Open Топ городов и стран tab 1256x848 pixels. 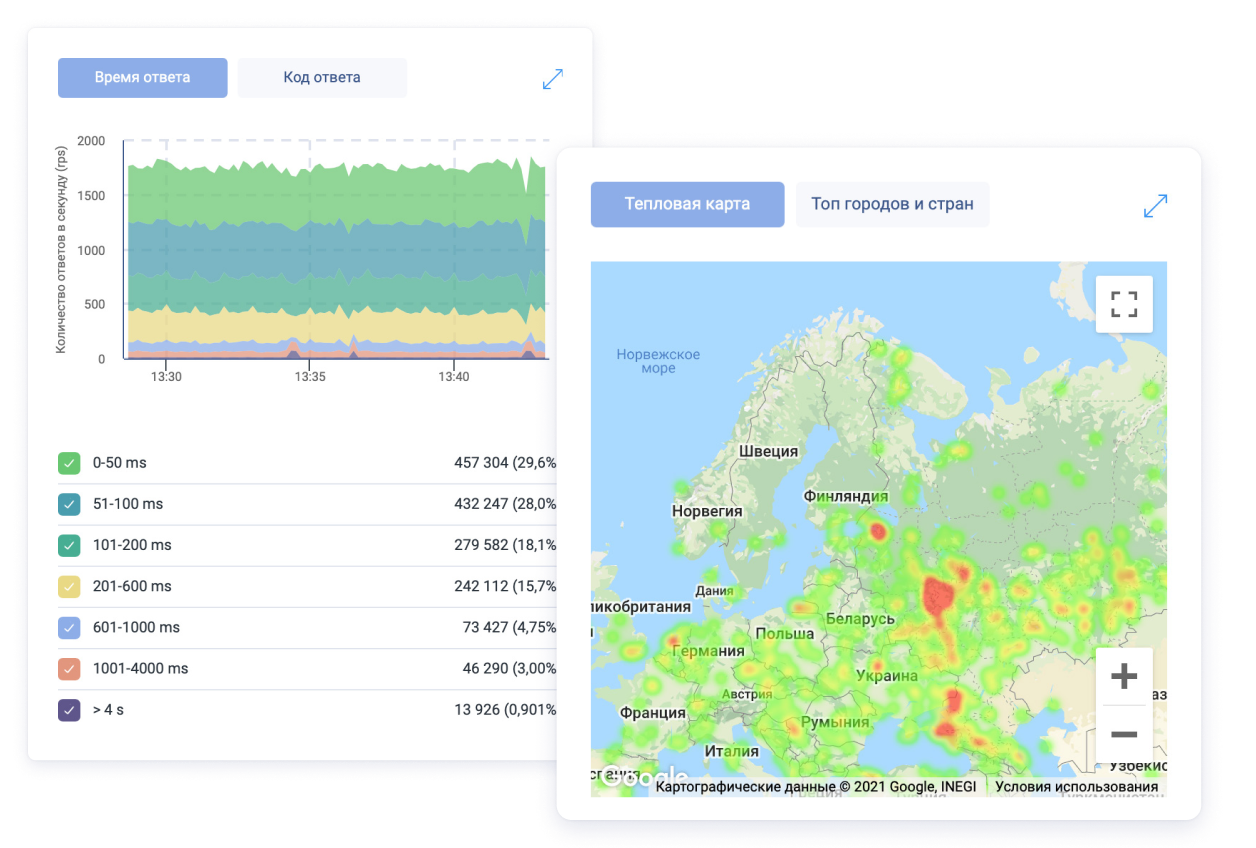(x=892, y=204)
